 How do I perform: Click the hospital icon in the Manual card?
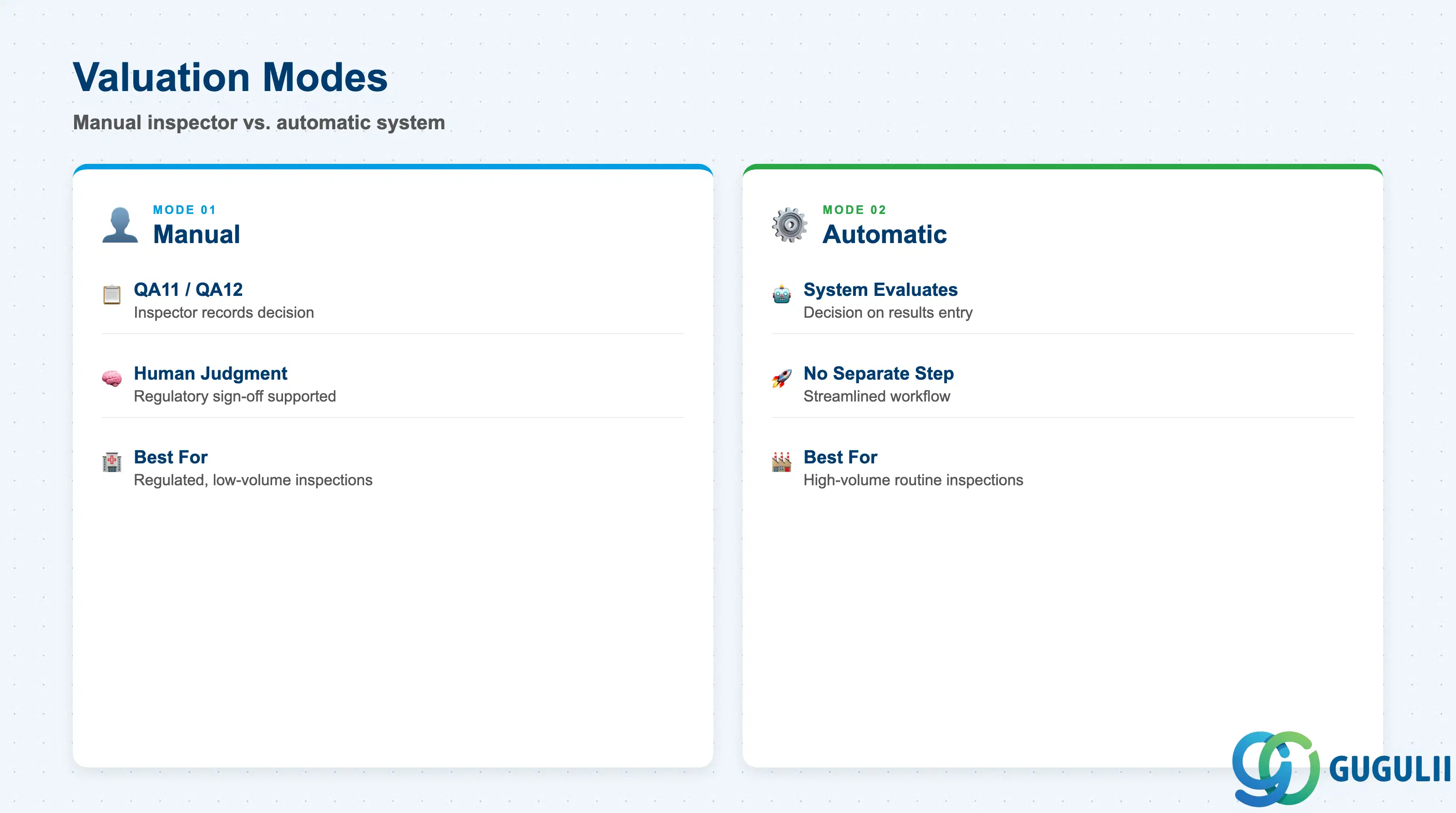tap(112, 462)
